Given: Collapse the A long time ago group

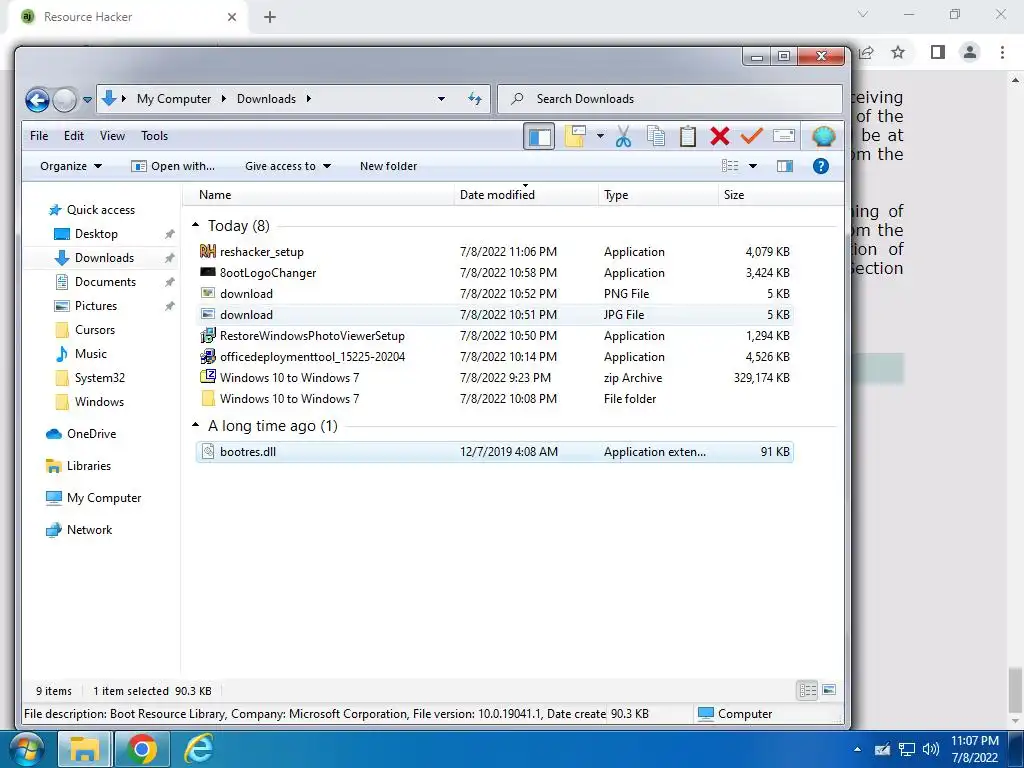Looking at the screenshot, I should 195,425.
